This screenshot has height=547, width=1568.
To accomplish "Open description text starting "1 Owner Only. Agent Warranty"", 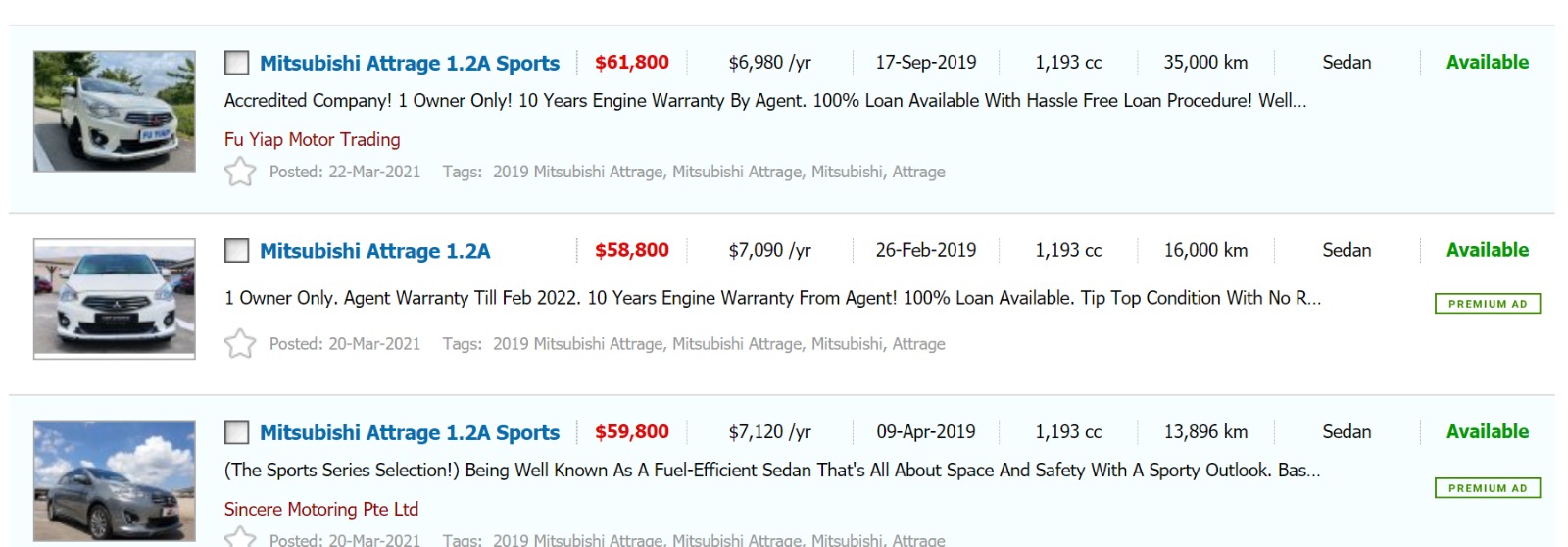I will coord(772,298).
